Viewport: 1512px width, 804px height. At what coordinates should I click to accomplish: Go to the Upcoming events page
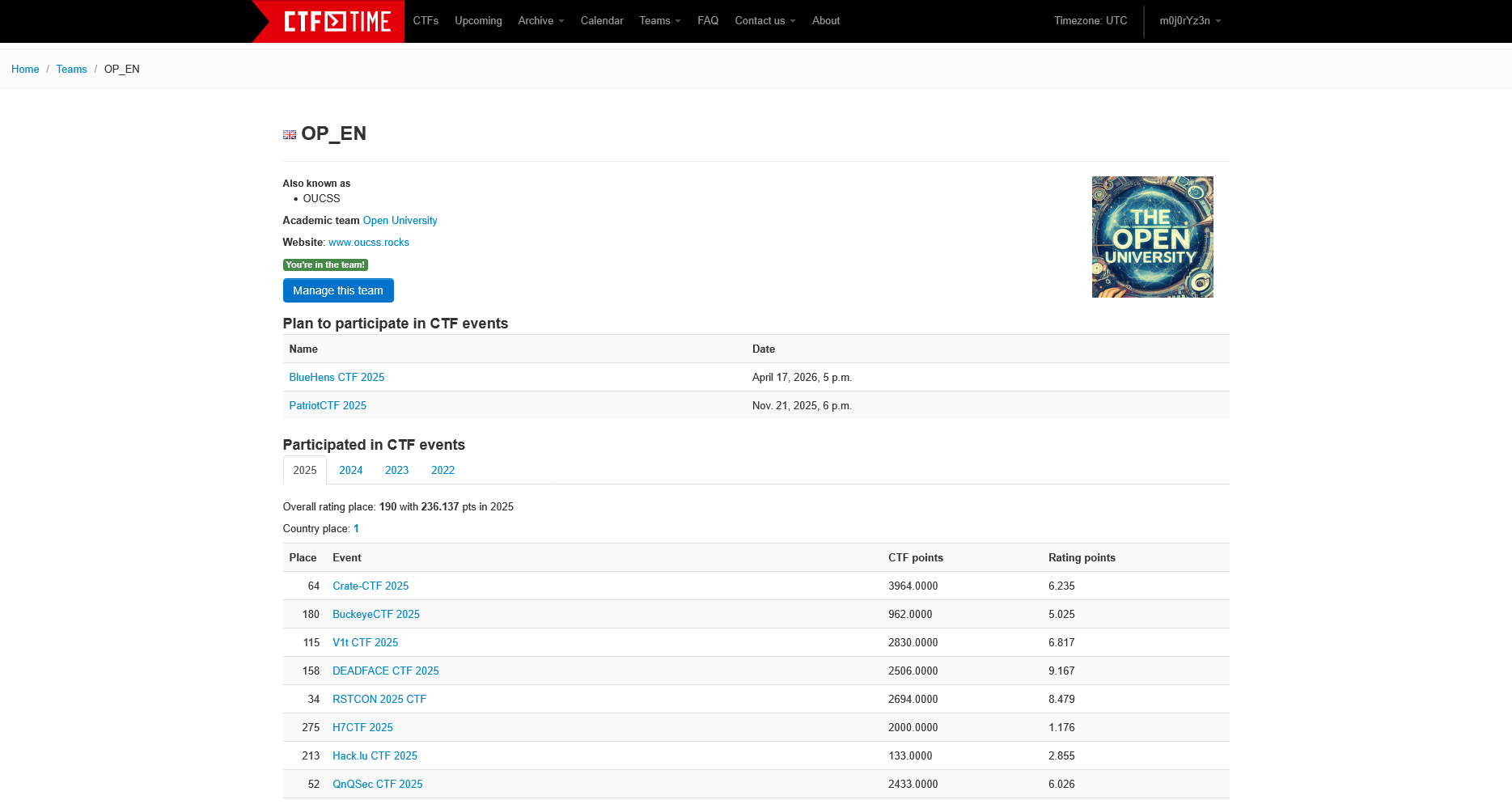[478, 21]
